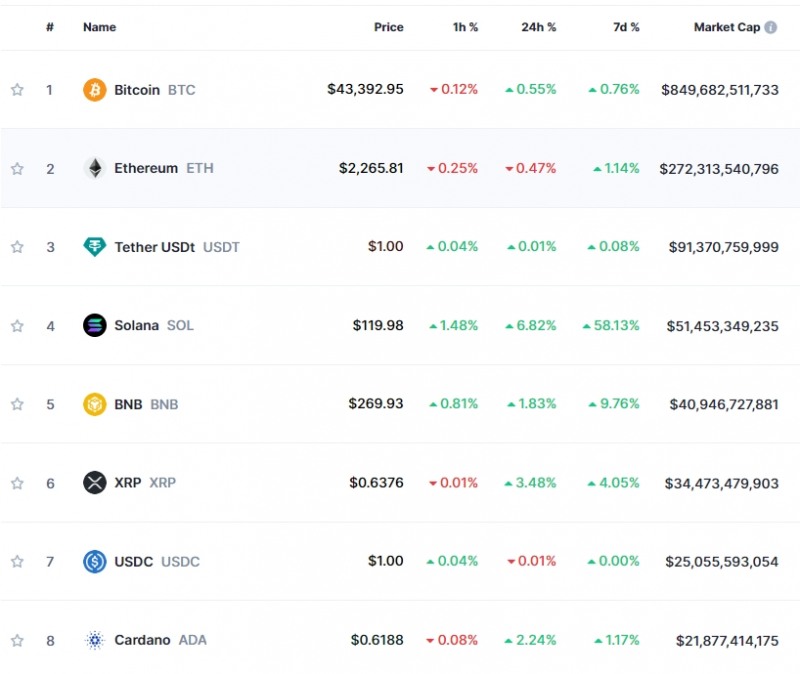Click the red 1h change for Bitcoin
The height and width of the screenshot is (674, 800).
click(x=460, y=89)
